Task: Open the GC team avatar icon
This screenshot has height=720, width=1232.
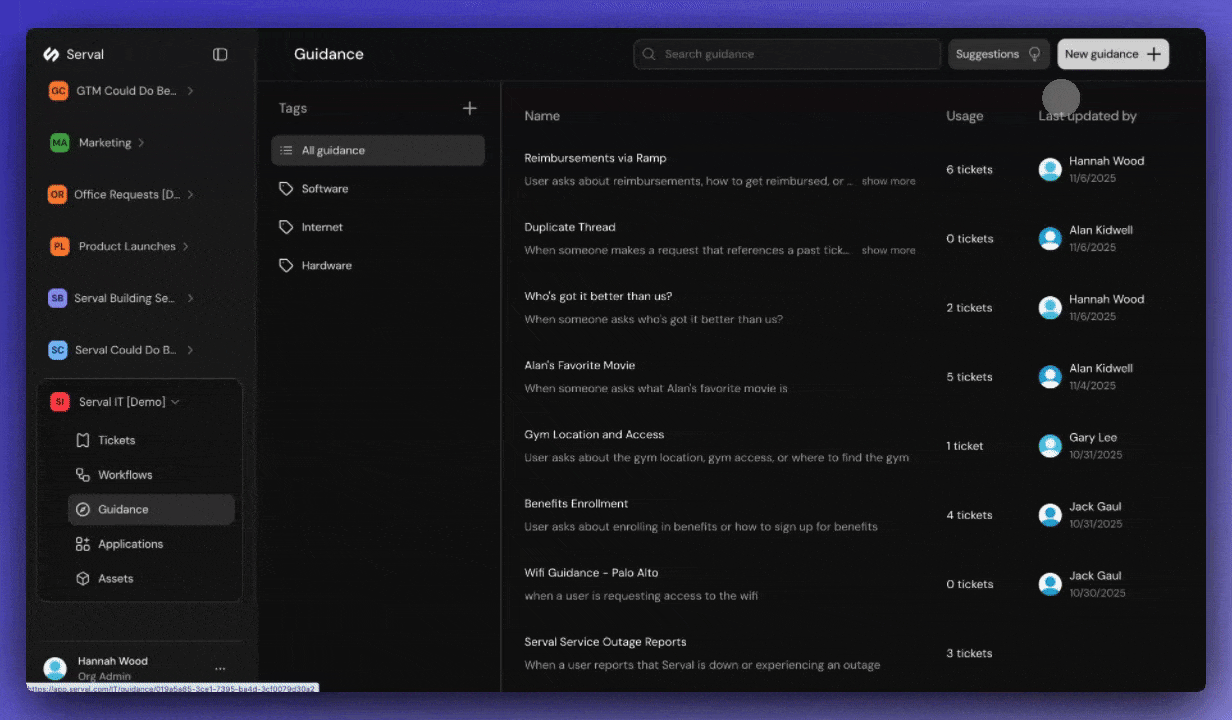Action: (x=58, y=91)
